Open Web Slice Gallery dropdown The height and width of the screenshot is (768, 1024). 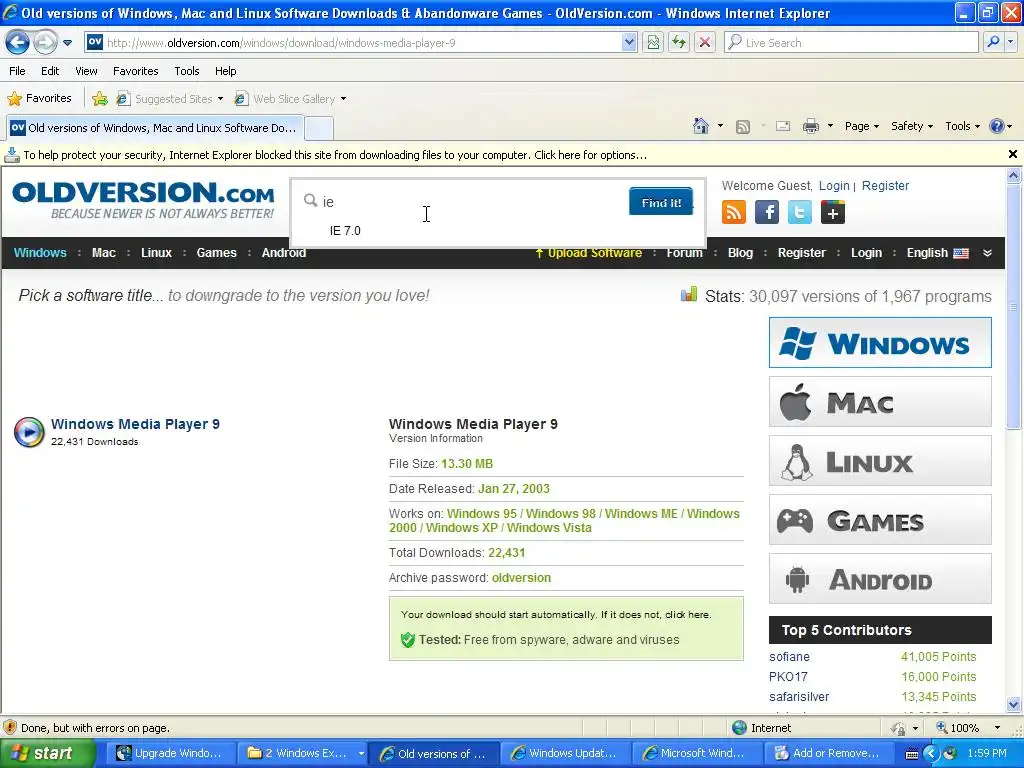tap(291, 99)
